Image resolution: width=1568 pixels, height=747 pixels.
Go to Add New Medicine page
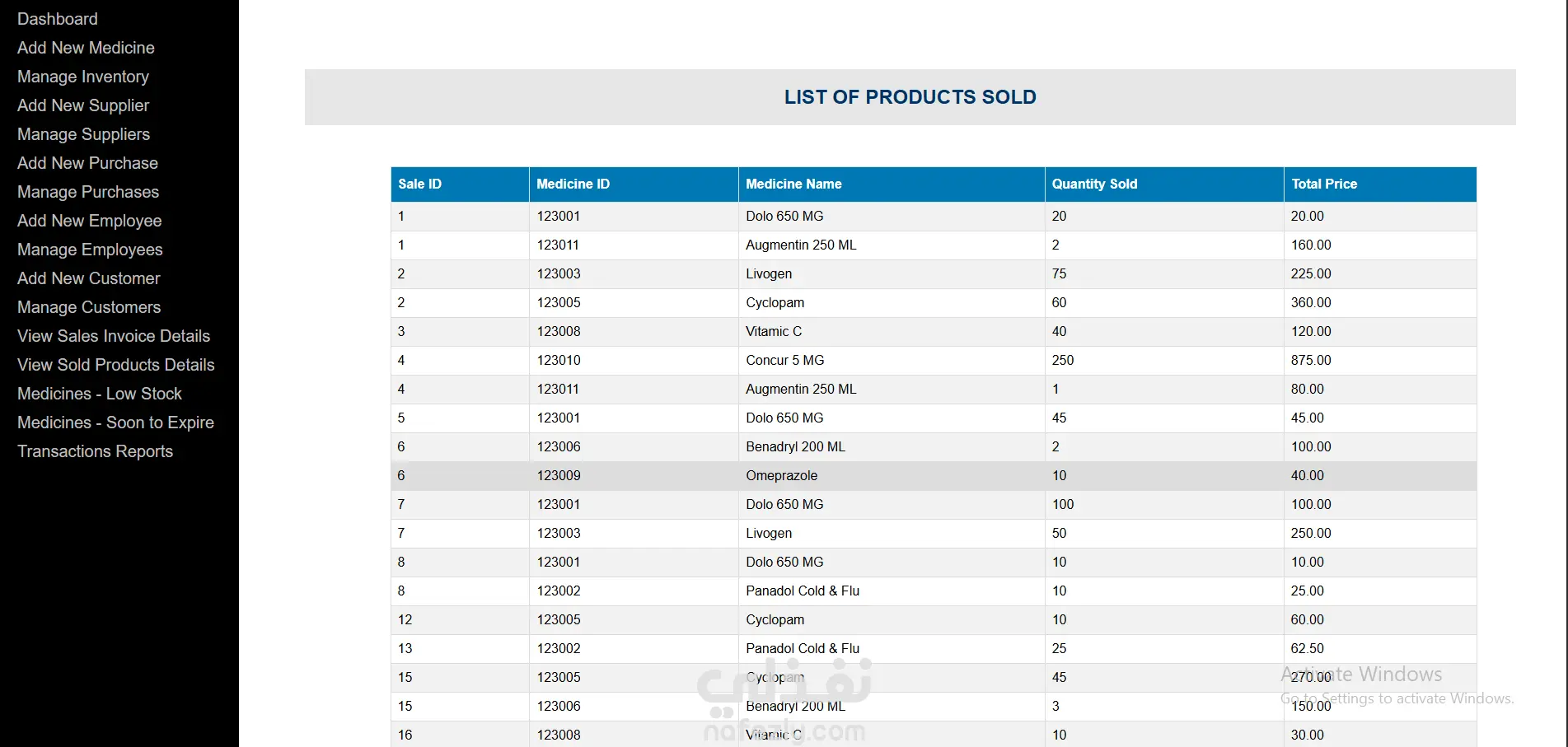[x=86, y=48]
